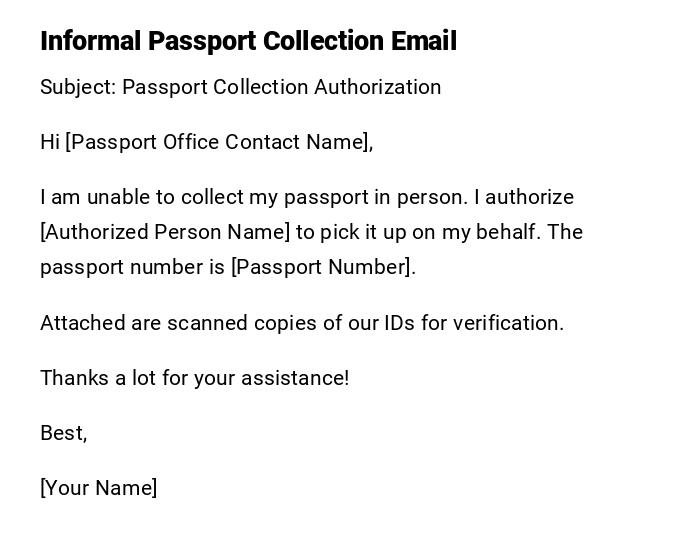This screenshot has width=700, height=550.
Task: Click the "Passport Collection Authorization" subject text
Action: pos(281,87)
